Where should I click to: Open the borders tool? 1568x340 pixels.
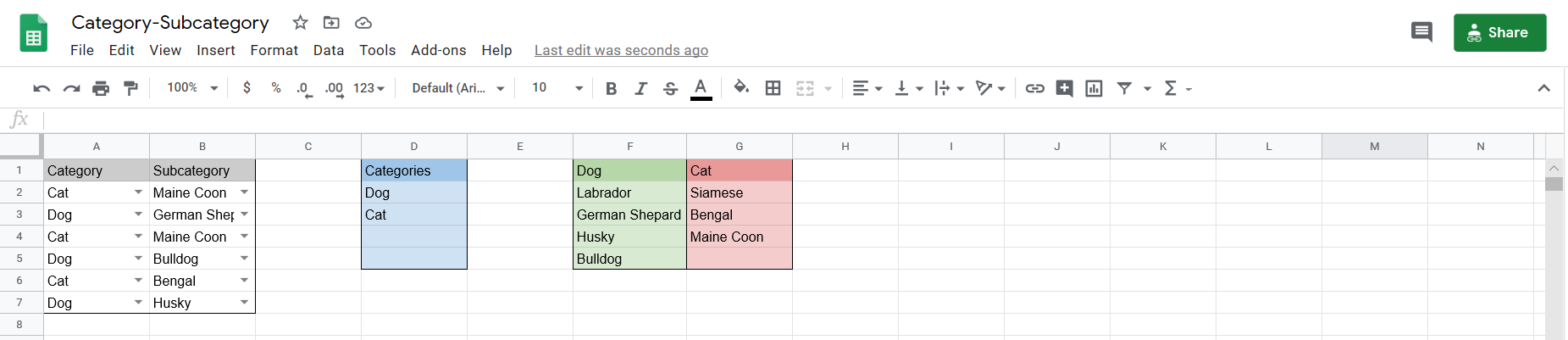click(x=773, y=88)
